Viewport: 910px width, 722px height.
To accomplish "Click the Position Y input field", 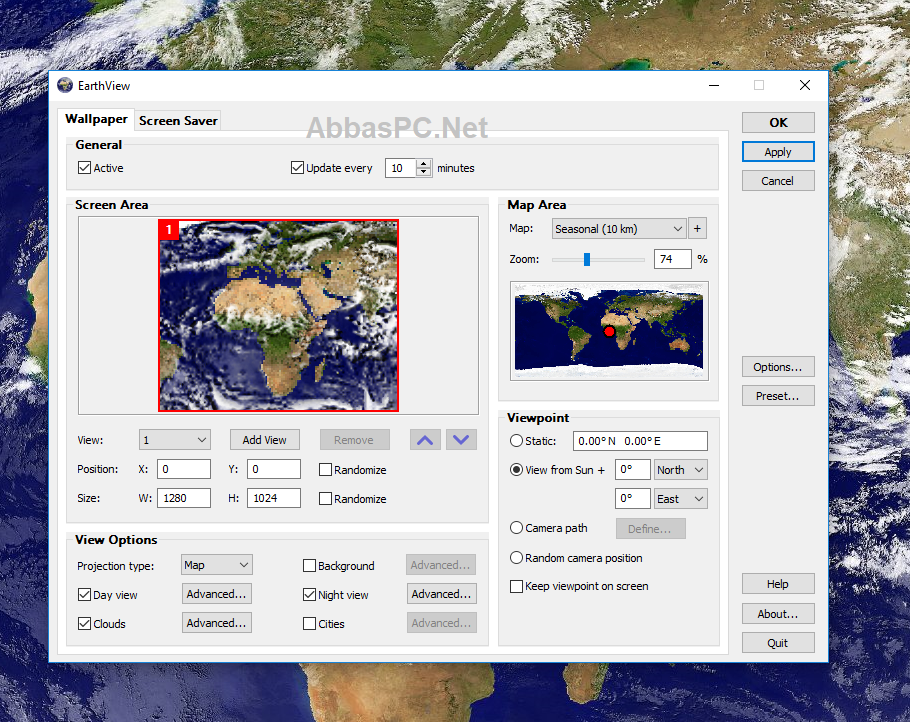I will [274, 469].
